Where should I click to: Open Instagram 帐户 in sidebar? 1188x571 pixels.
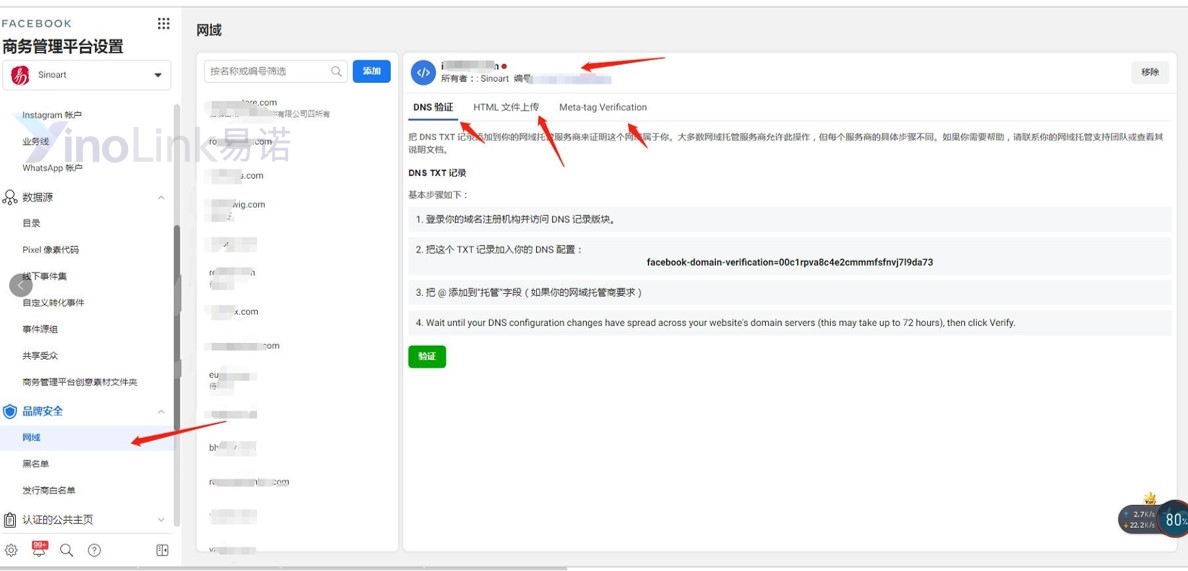click(x=52, y=115)
